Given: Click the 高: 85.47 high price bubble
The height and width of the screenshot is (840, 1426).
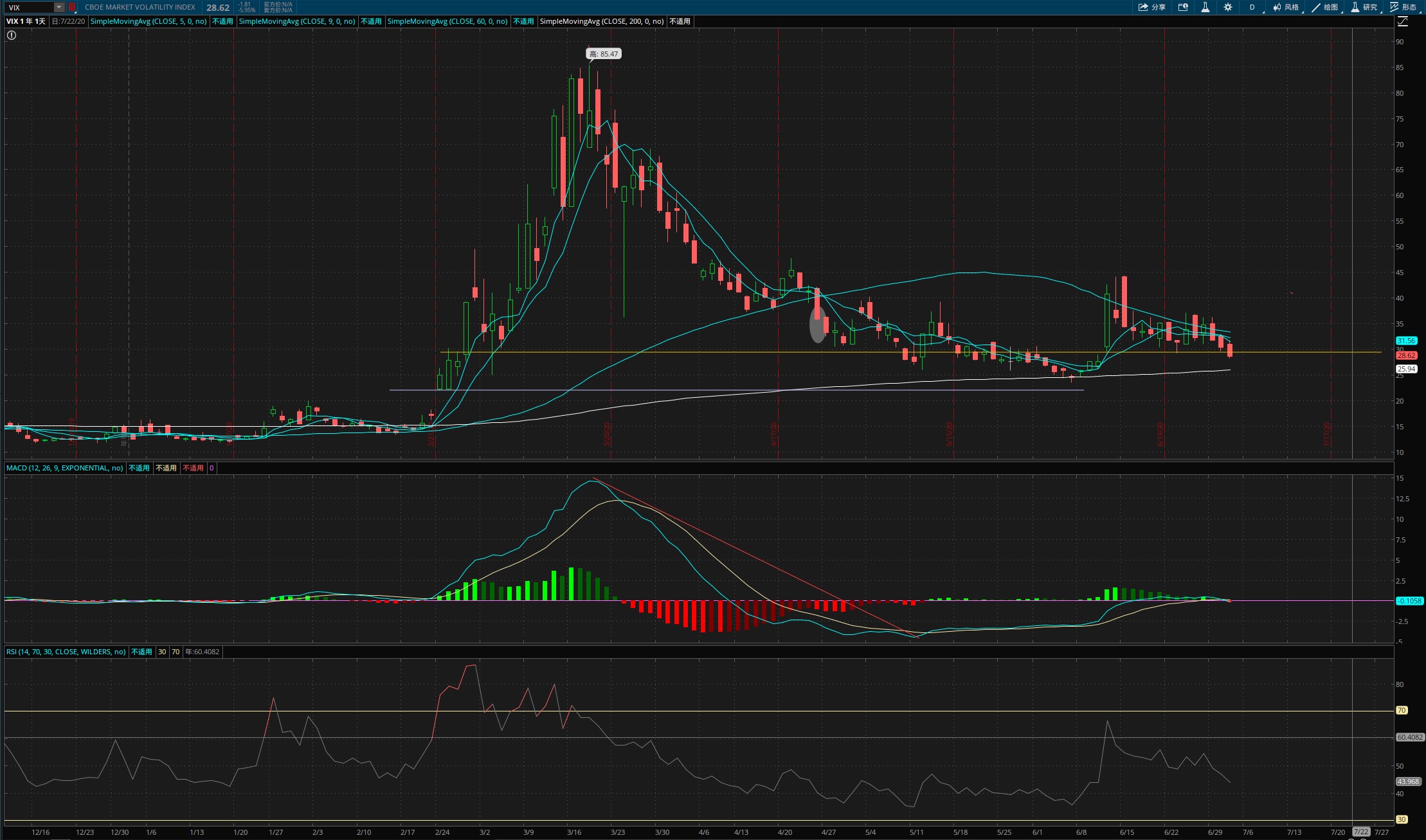Looking at the screenshot, I should coord(604,54).
